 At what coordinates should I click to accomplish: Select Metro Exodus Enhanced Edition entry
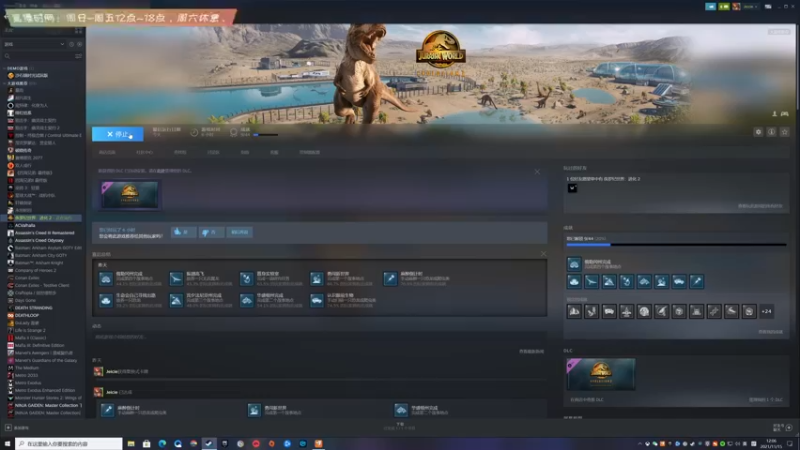[44, 390]
